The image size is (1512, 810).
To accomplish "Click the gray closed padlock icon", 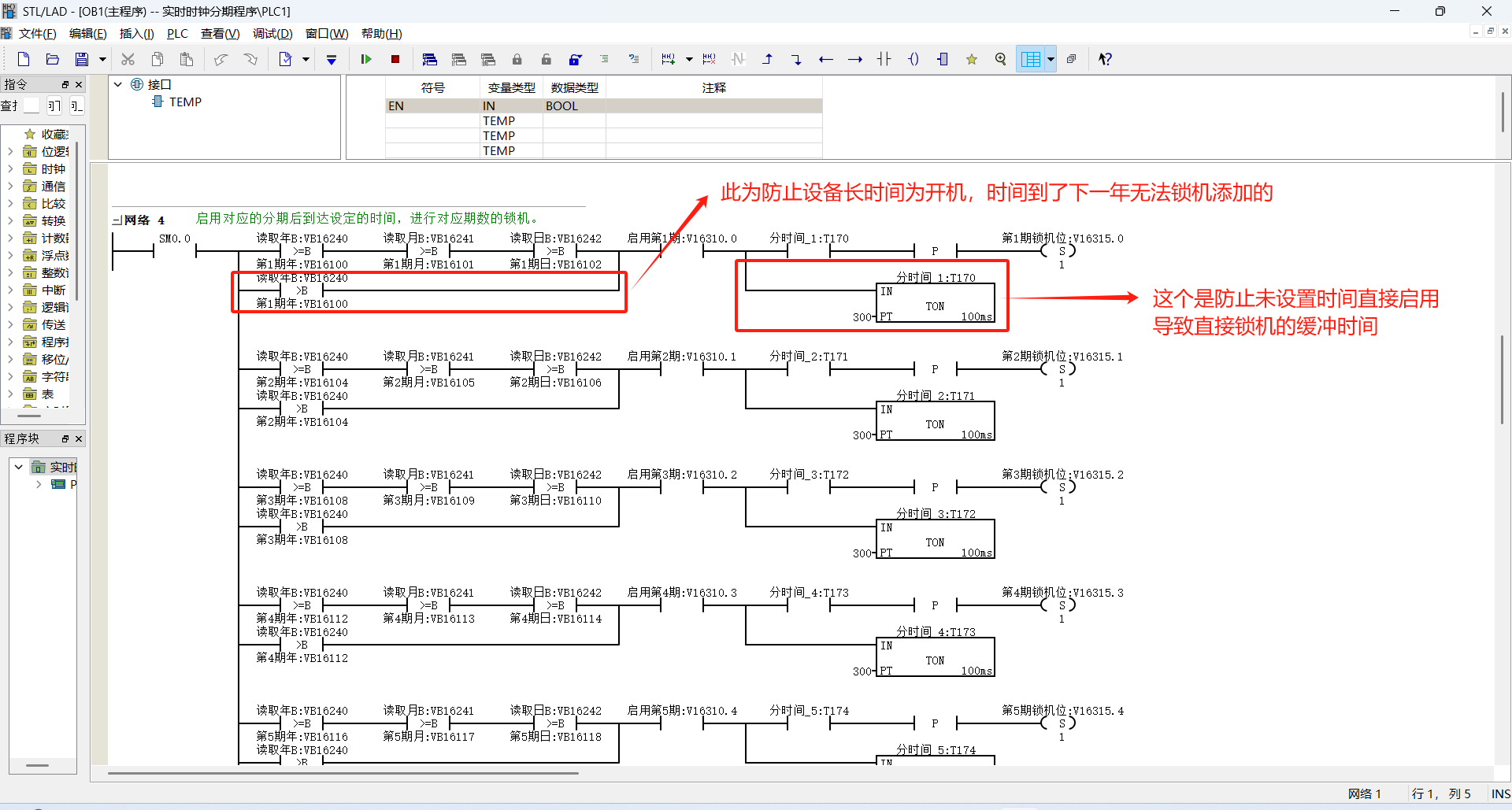I will (517, 59).
